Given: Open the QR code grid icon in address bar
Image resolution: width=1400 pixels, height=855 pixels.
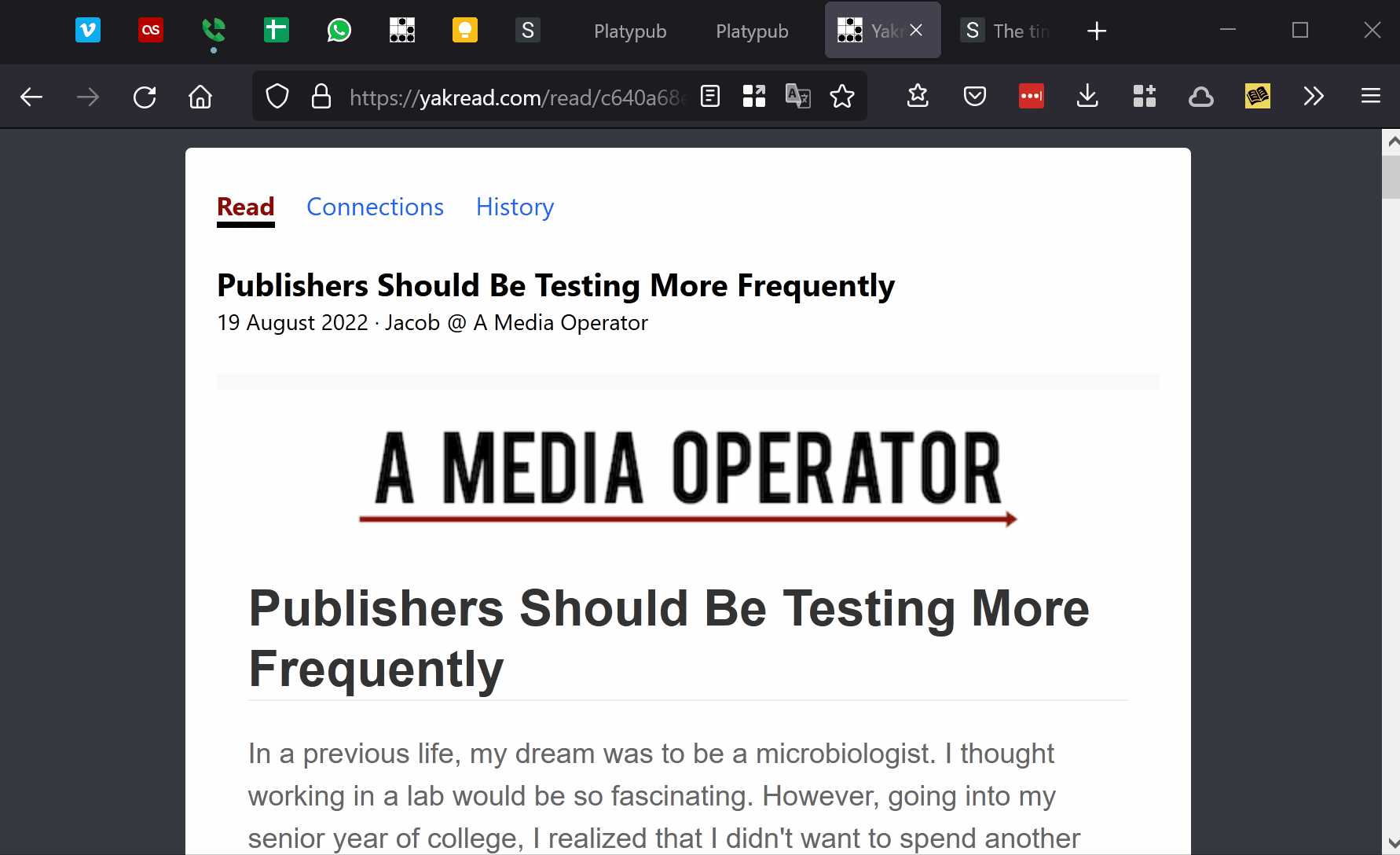Looking at the screenshot, I should click(x=754, y=97).
